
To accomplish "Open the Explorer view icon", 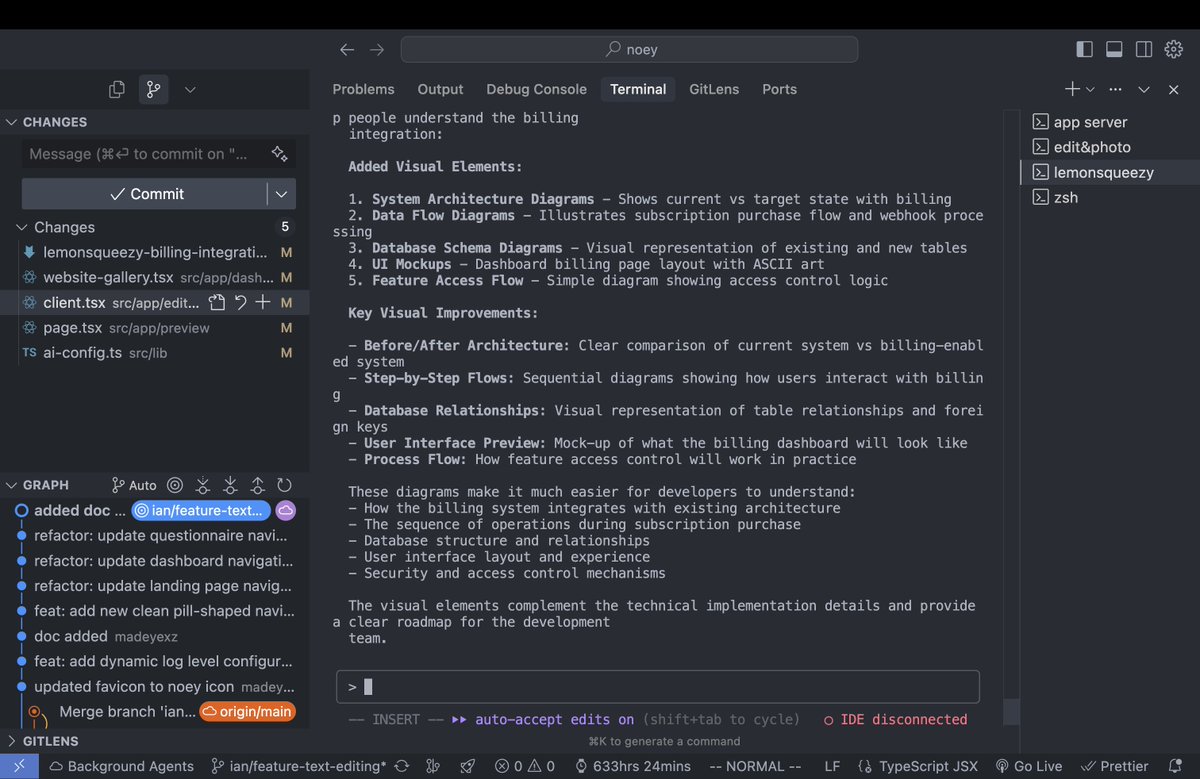I will click(x=117, y=89).
